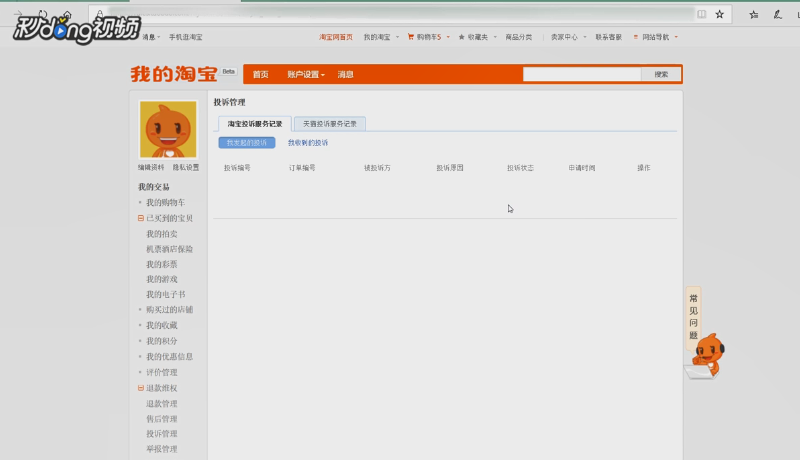The image size is (800, 460).
Task: Click the 收藏夹 star icon
Action: [461, 37]
